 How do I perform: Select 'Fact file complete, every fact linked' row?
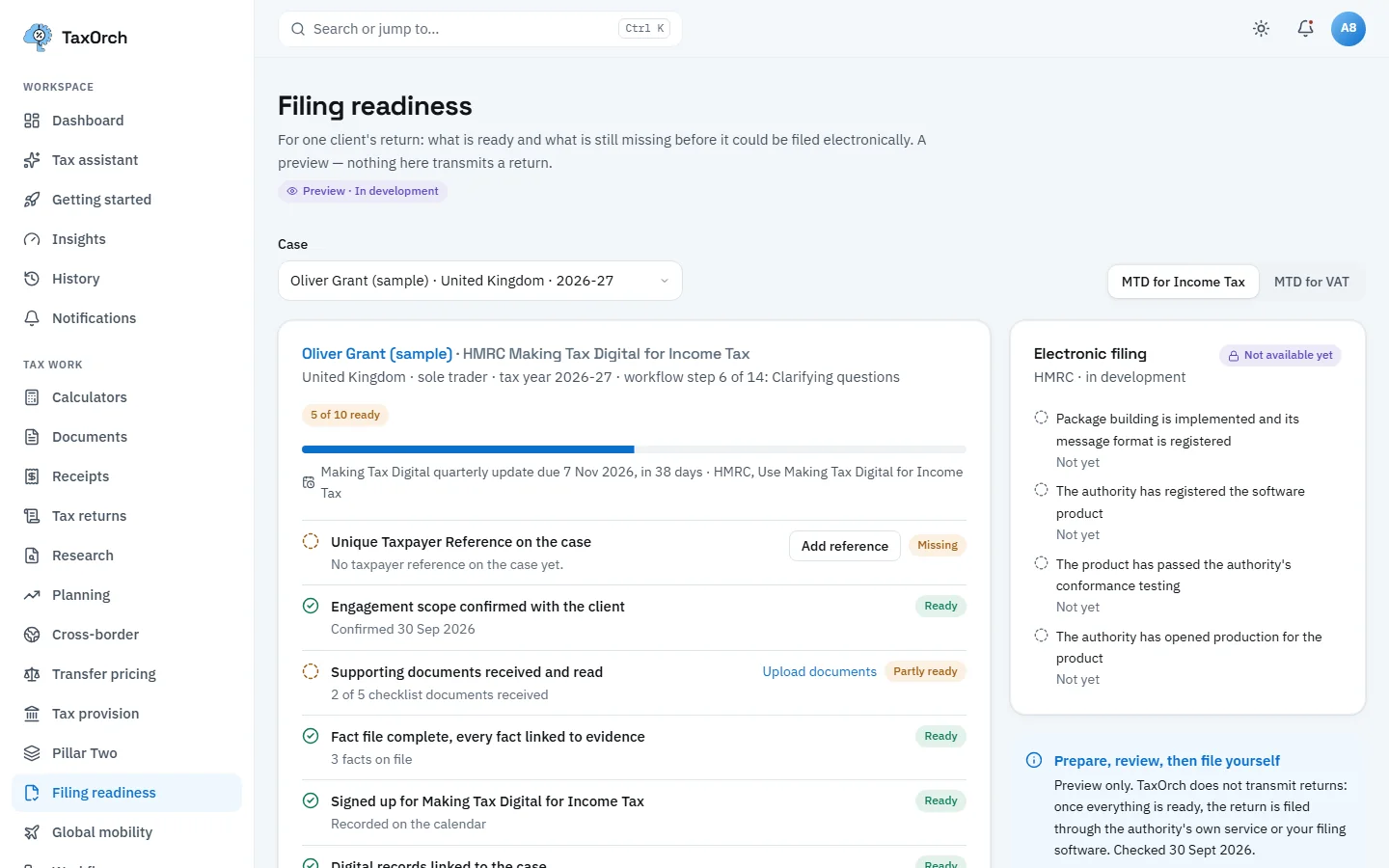pos(634,747)
